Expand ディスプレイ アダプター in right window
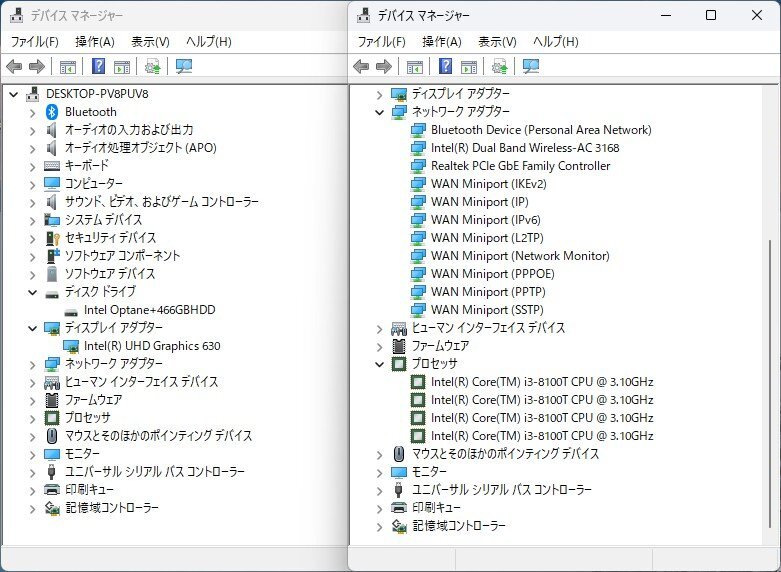781x572 pixels. tap(380, 95)
